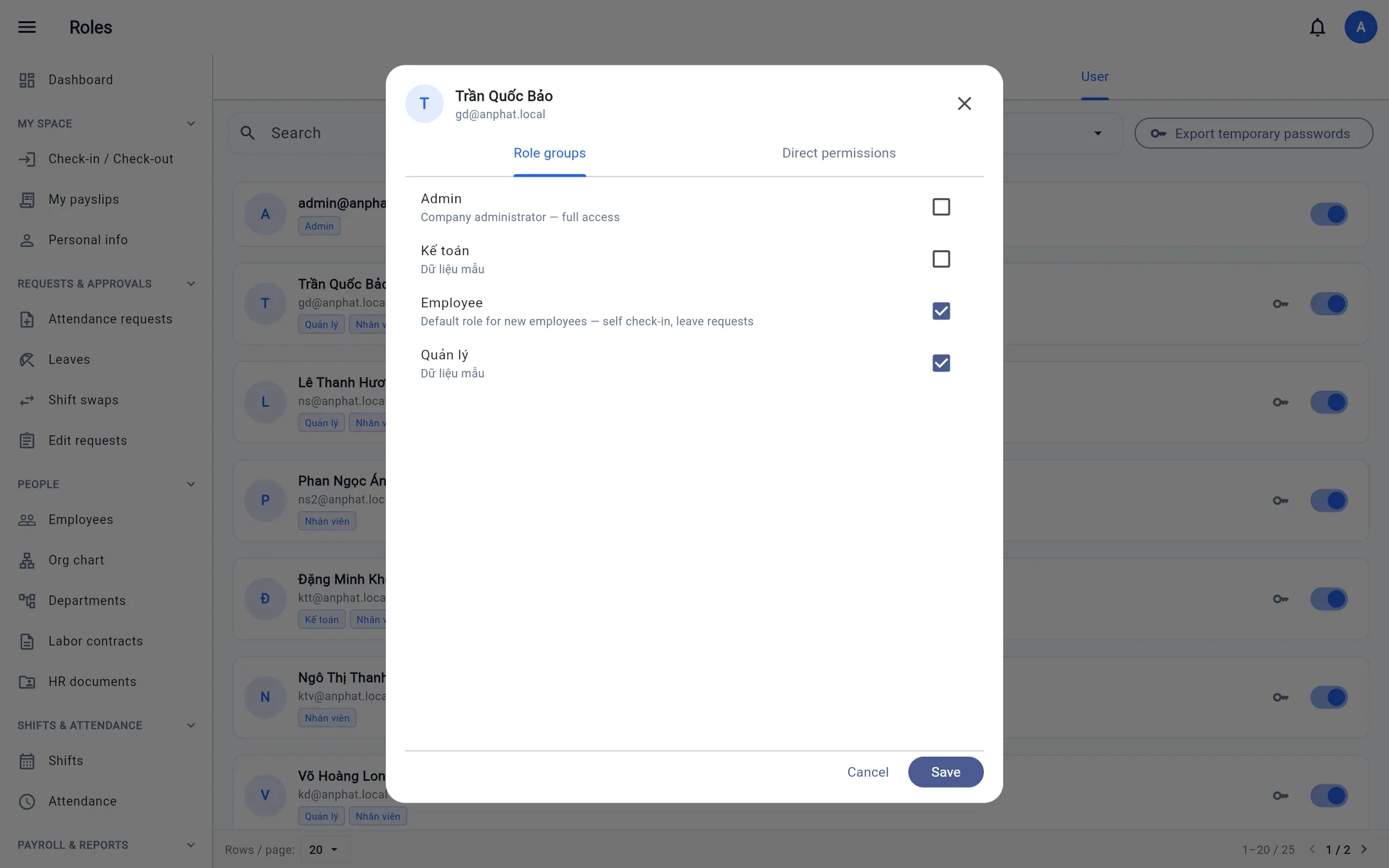
Task: Switch to the Direct permissions tab
Action: (x=839, y=153)
